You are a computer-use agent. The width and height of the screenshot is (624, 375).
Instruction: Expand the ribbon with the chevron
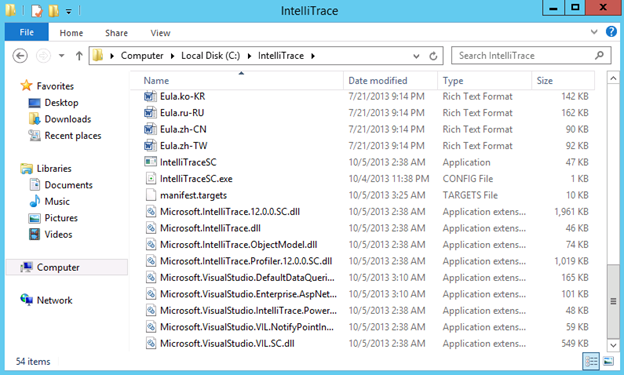(594, 32)
